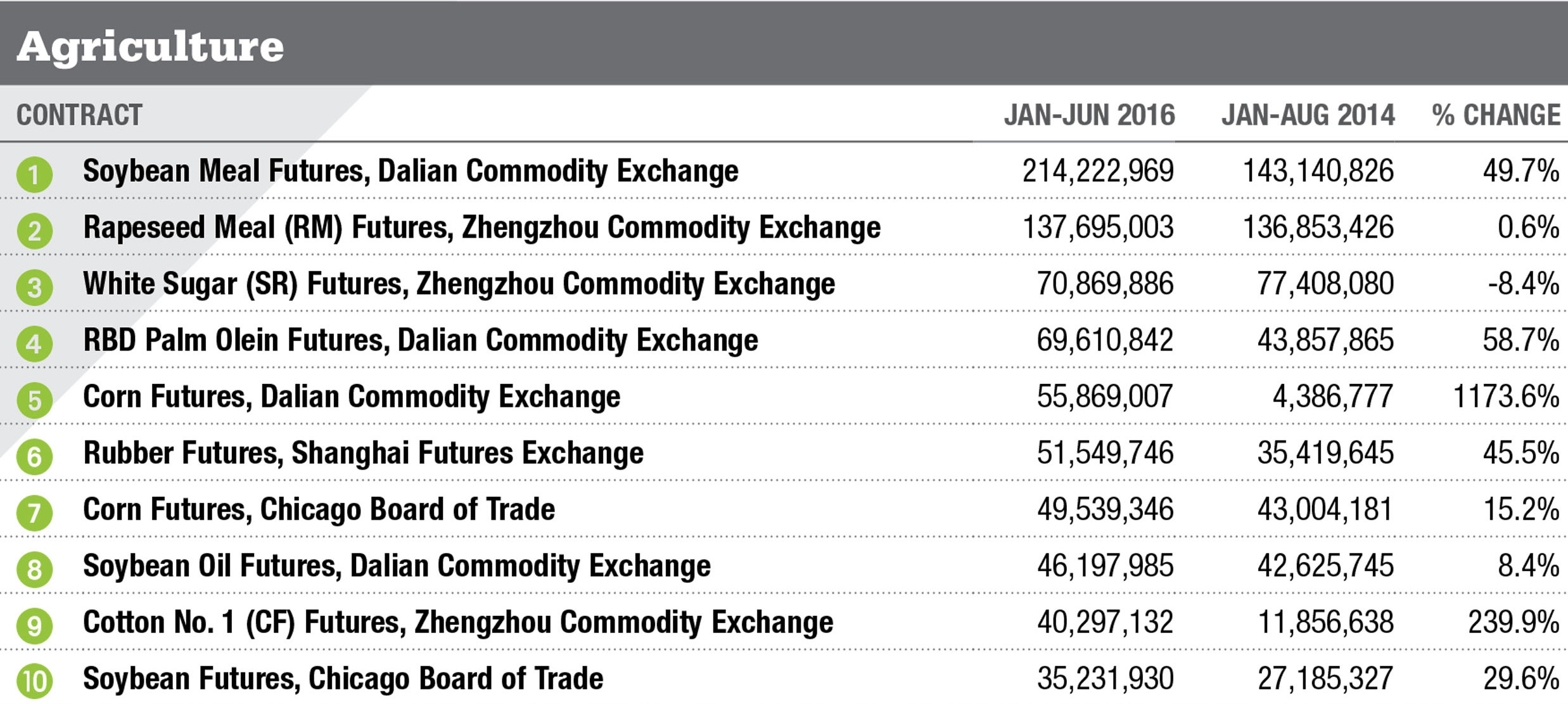Select the green number 3 rank circle
This screenshot has height=704, width=1568.
34,287
